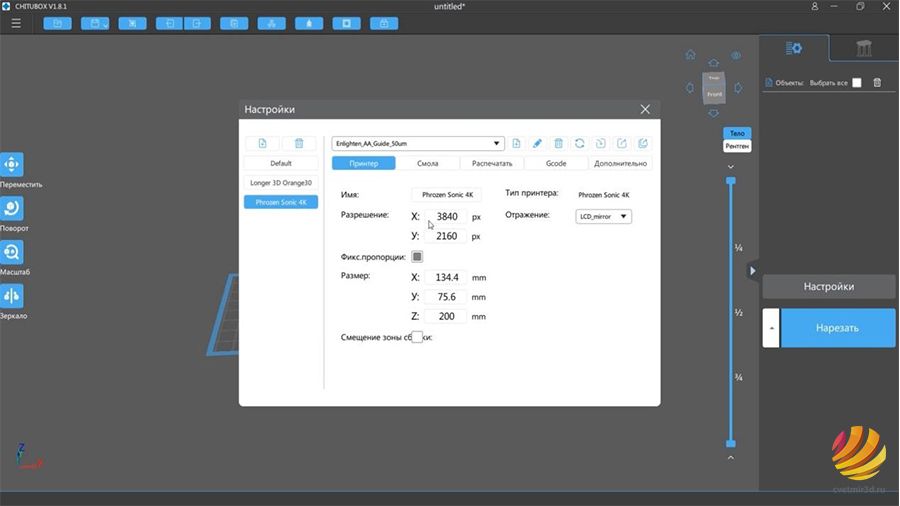
Task: Select the Longer 3D Orange30 printer
Action: 281,182
